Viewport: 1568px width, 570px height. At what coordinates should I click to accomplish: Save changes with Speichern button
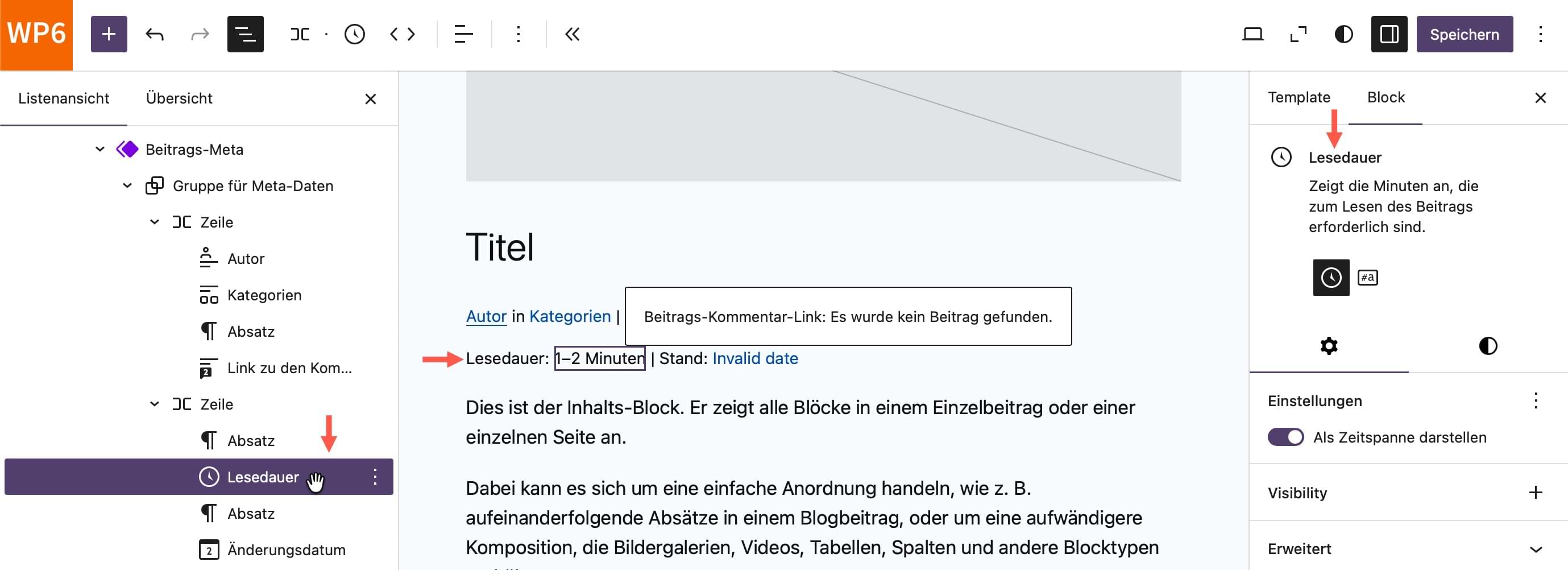click(1464, 34)
